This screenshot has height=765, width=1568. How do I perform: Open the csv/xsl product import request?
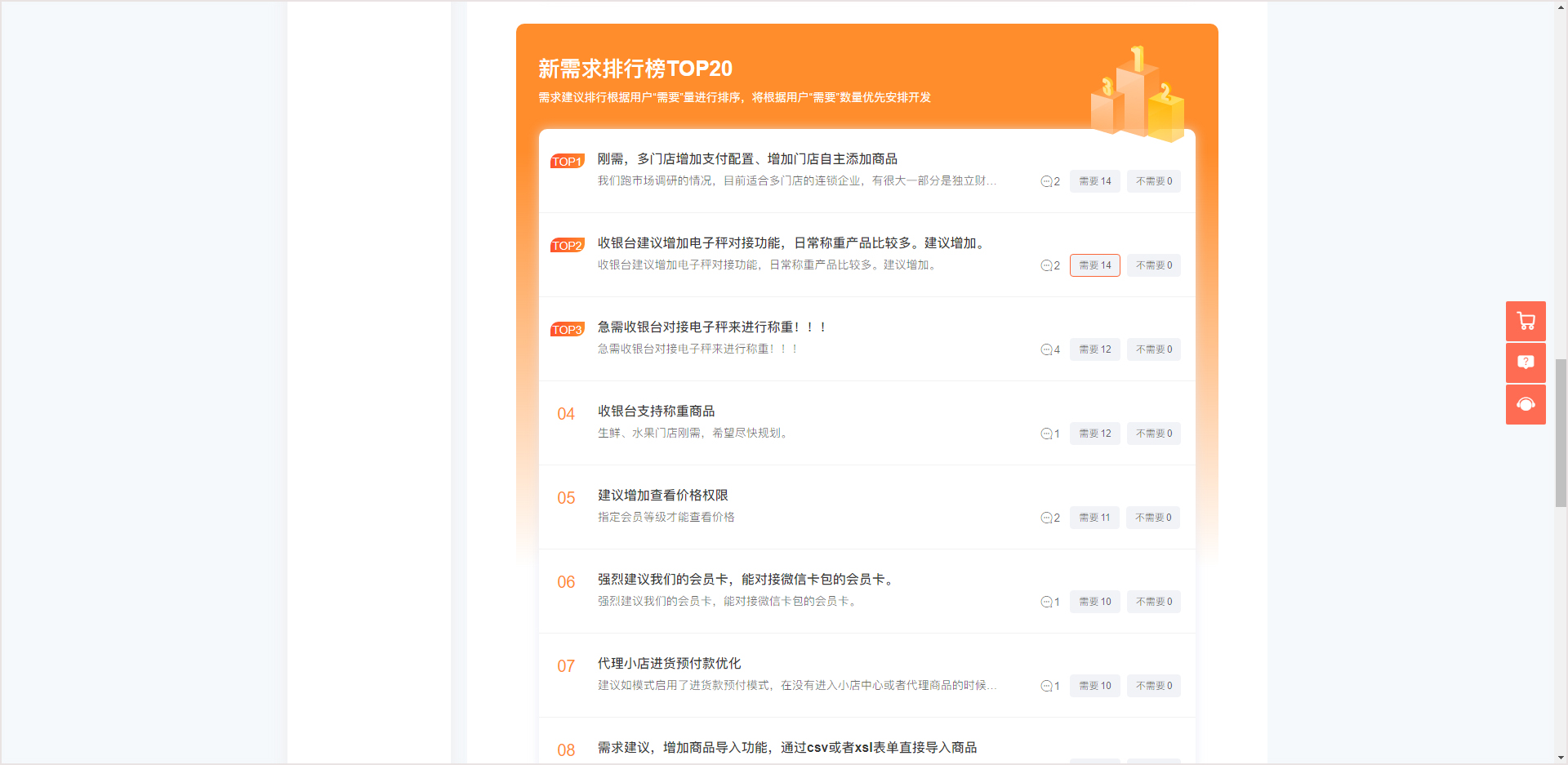click(786, 748)
